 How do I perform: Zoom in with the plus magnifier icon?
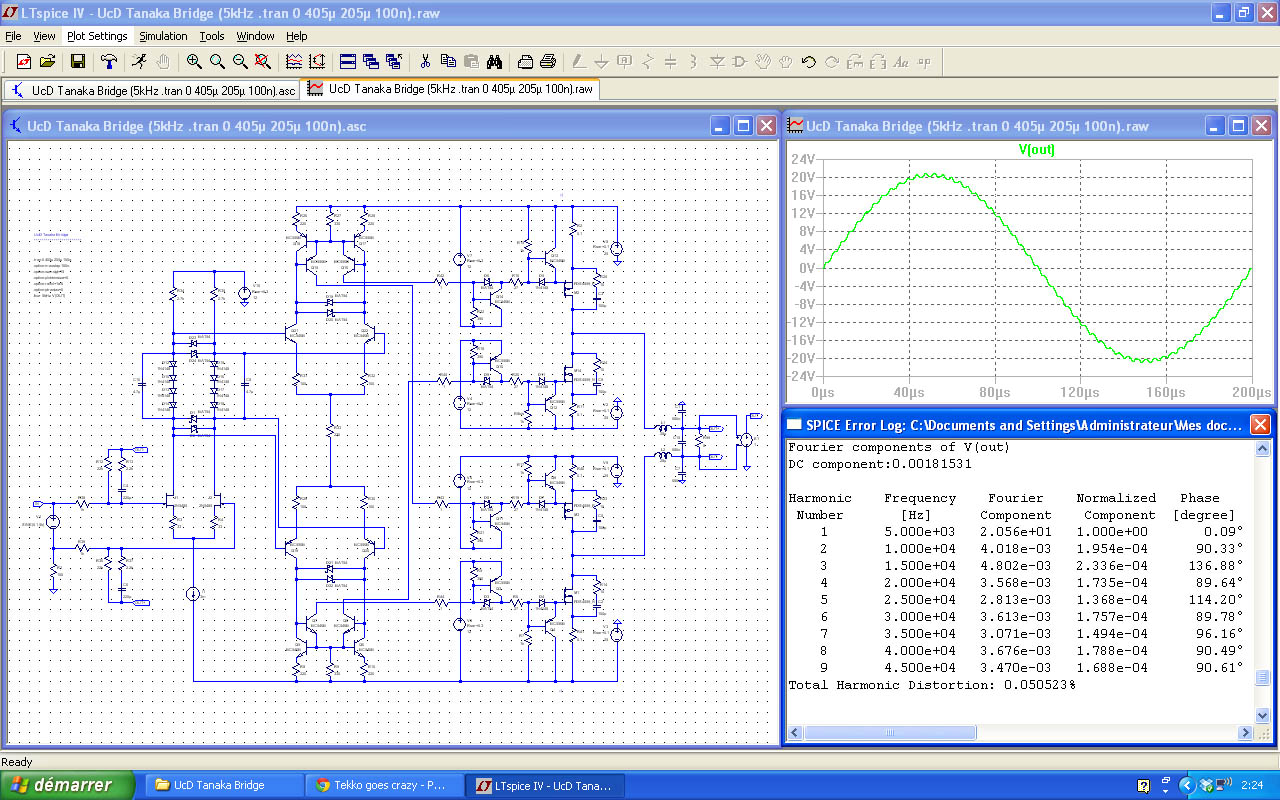pos(194,62)
